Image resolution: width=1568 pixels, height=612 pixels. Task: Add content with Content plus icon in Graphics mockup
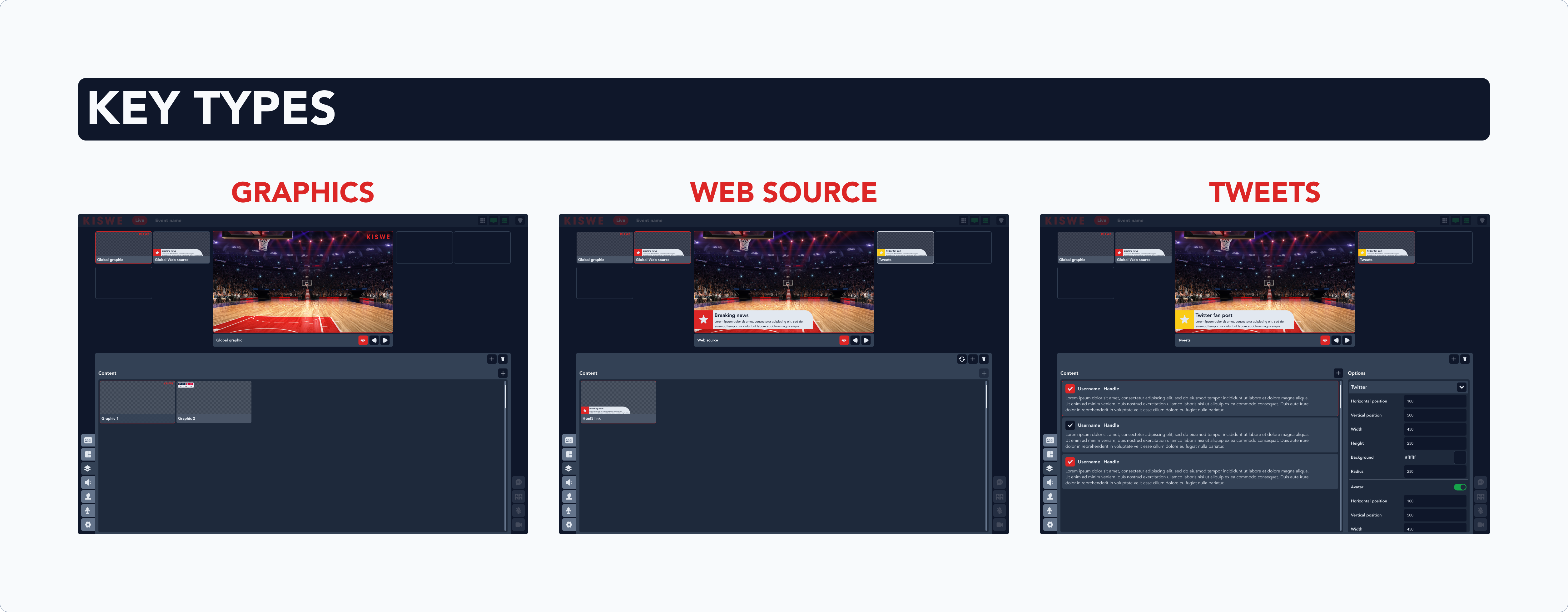[x=503, y=373]
